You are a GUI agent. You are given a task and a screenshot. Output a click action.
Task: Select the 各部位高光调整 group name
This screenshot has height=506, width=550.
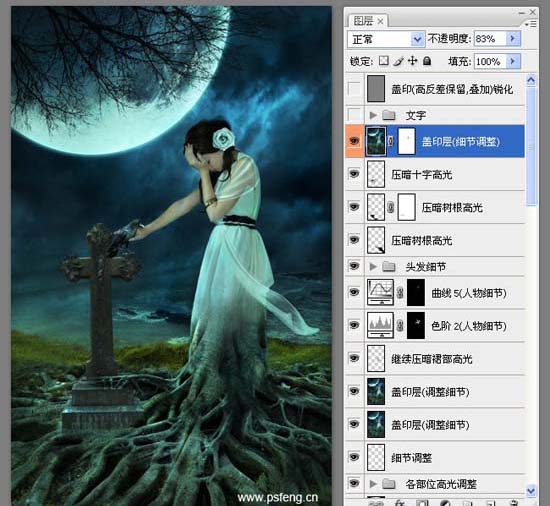click(441, 485)
